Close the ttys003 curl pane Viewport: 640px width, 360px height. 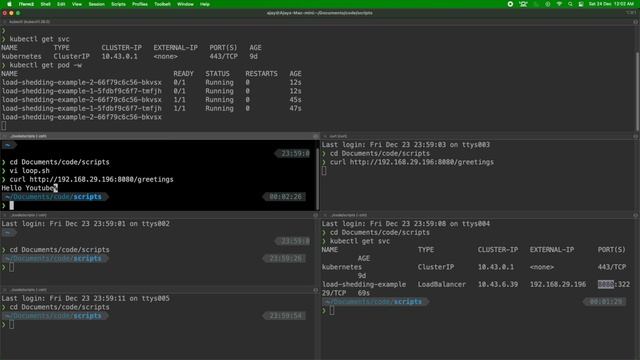pos(325,136)
